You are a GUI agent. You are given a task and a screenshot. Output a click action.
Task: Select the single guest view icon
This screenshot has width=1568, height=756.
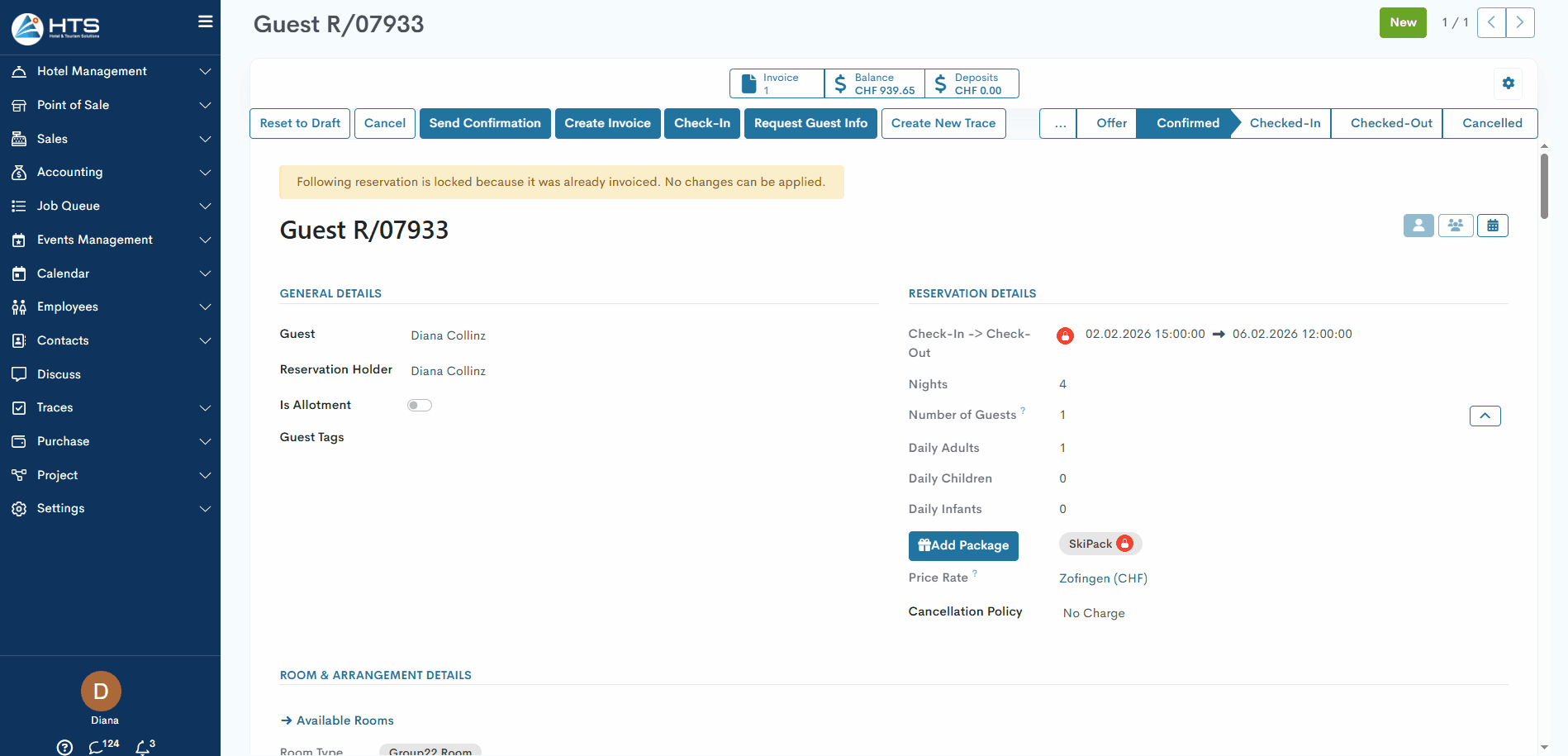click(x=1418, y=226)
